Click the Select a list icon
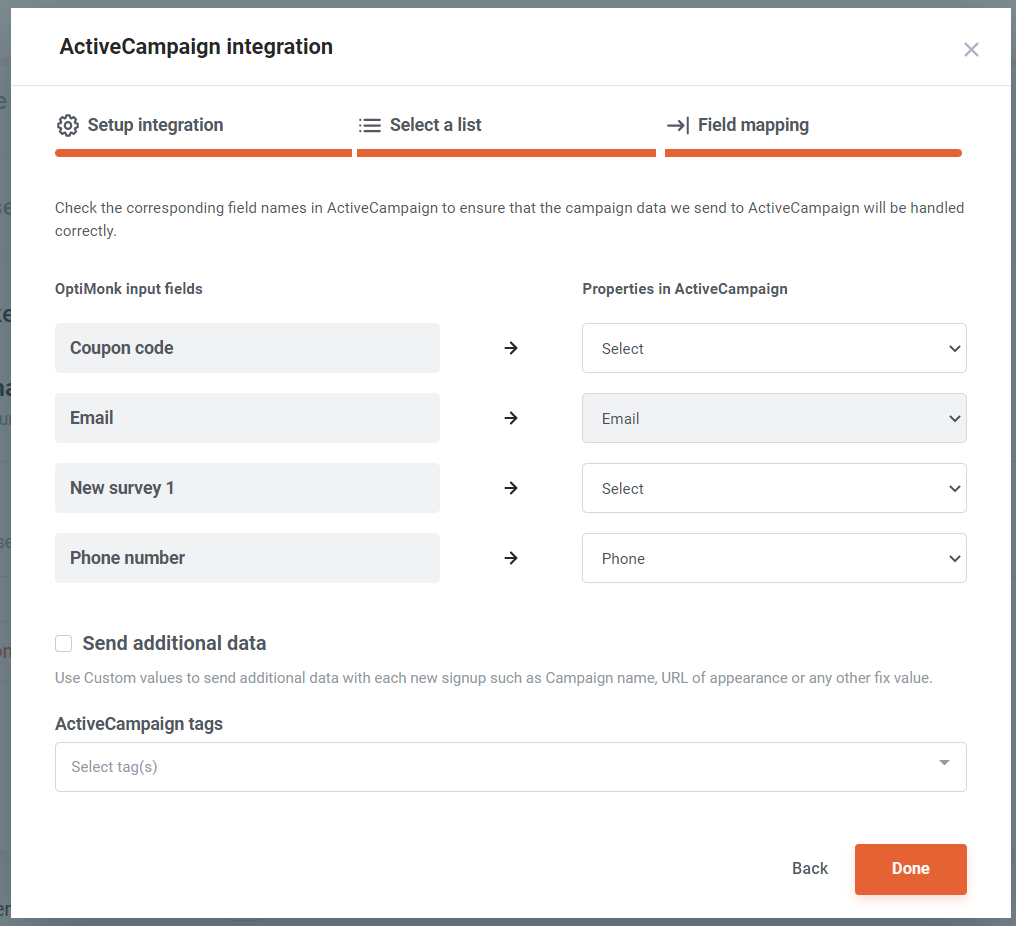Screen dimensions: 1016x926 coord(370,125)
